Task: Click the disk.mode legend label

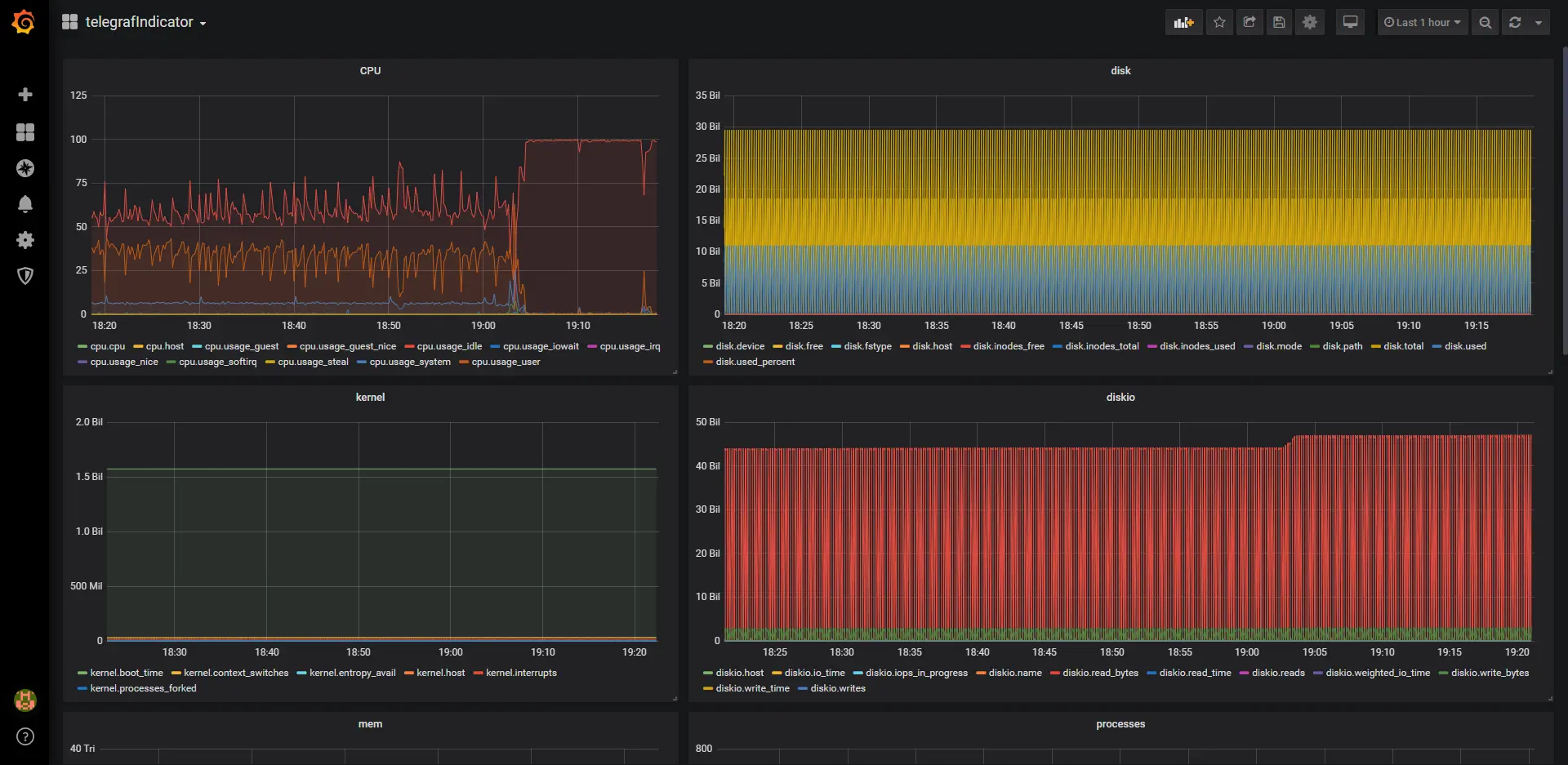Action: pos(1279,346)
